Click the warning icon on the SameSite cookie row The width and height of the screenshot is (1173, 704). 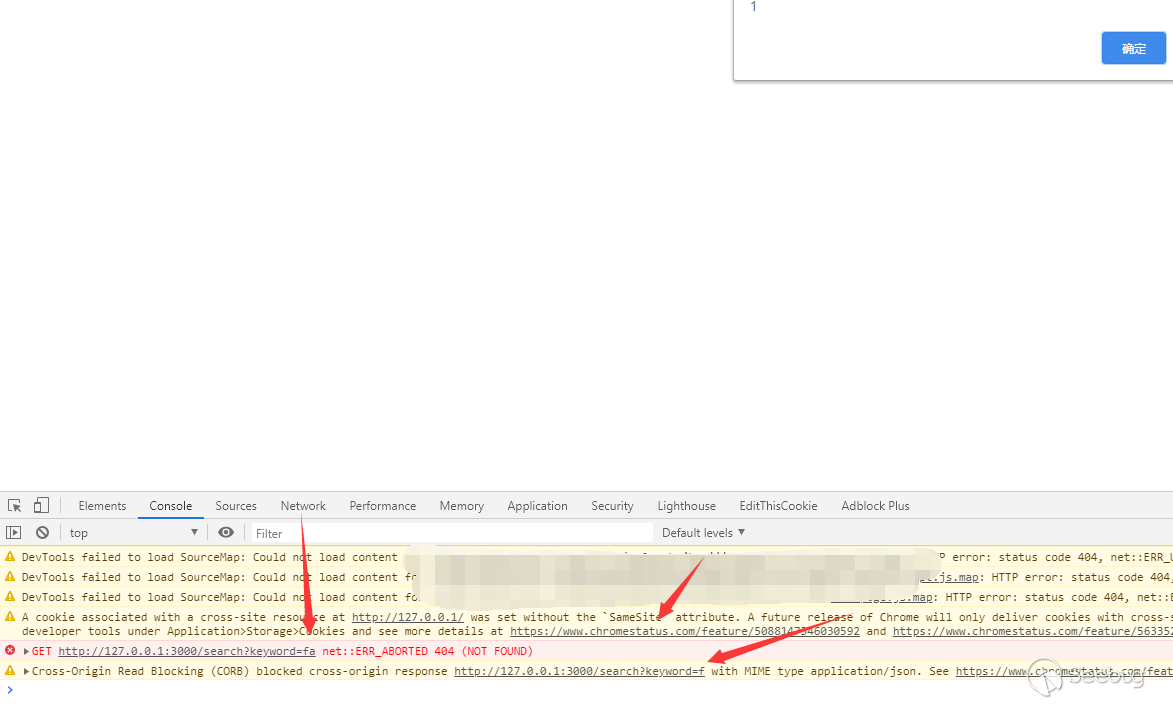(10, 616)
